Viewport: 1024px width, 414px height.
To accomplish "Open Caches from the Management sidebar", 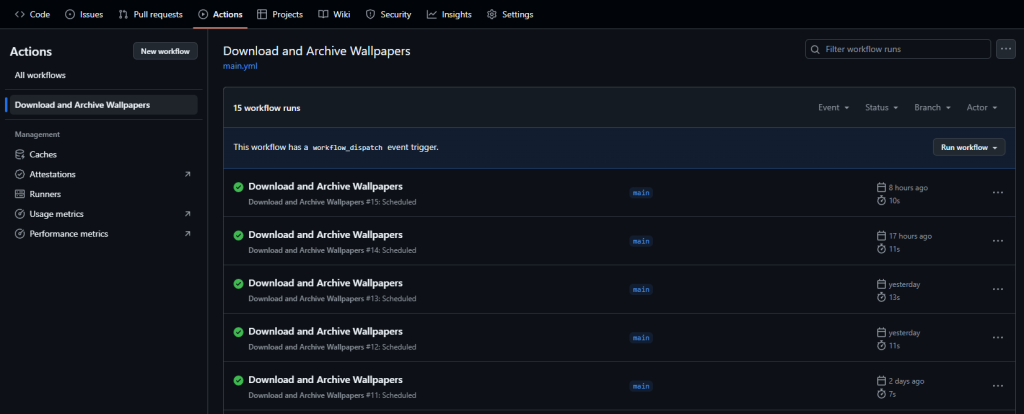I will coord(43,154).
